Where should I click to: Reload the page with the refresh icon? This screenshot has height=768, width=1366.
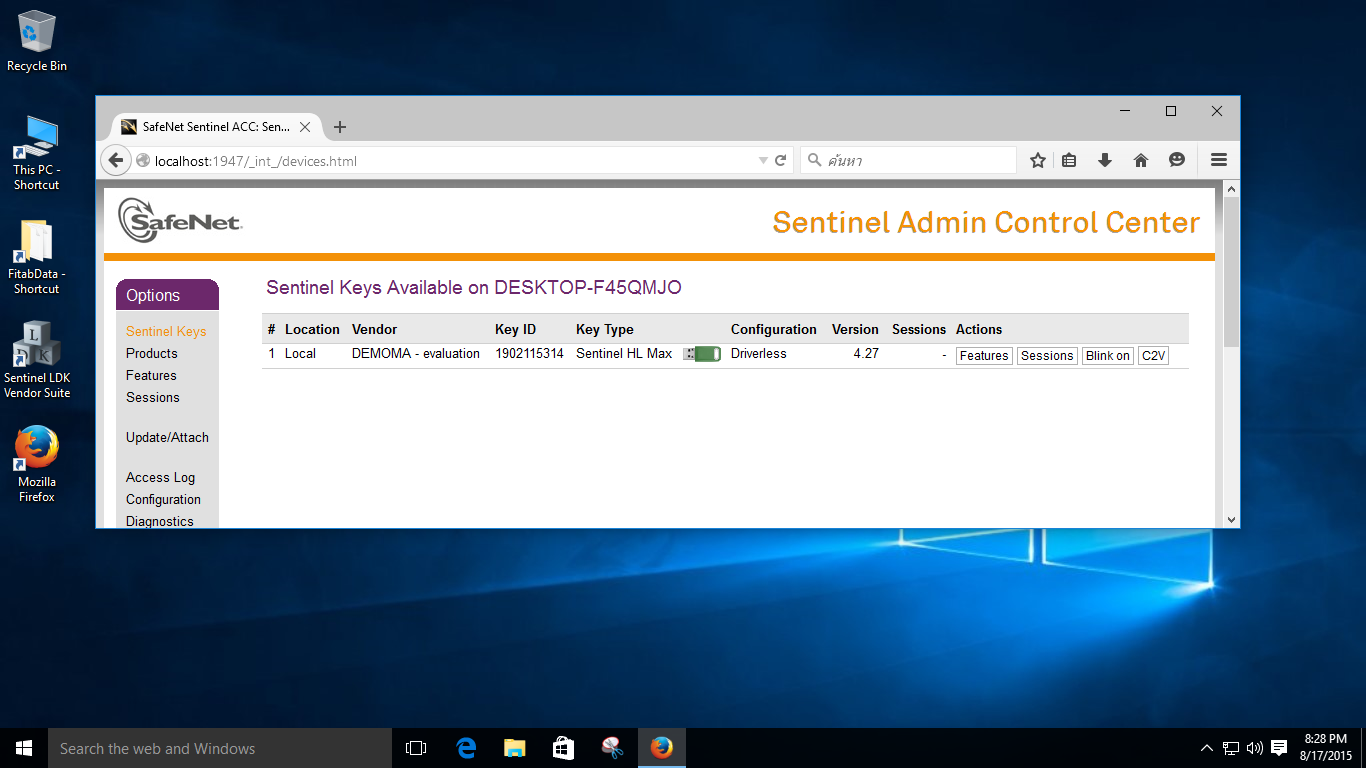(781, 159)
